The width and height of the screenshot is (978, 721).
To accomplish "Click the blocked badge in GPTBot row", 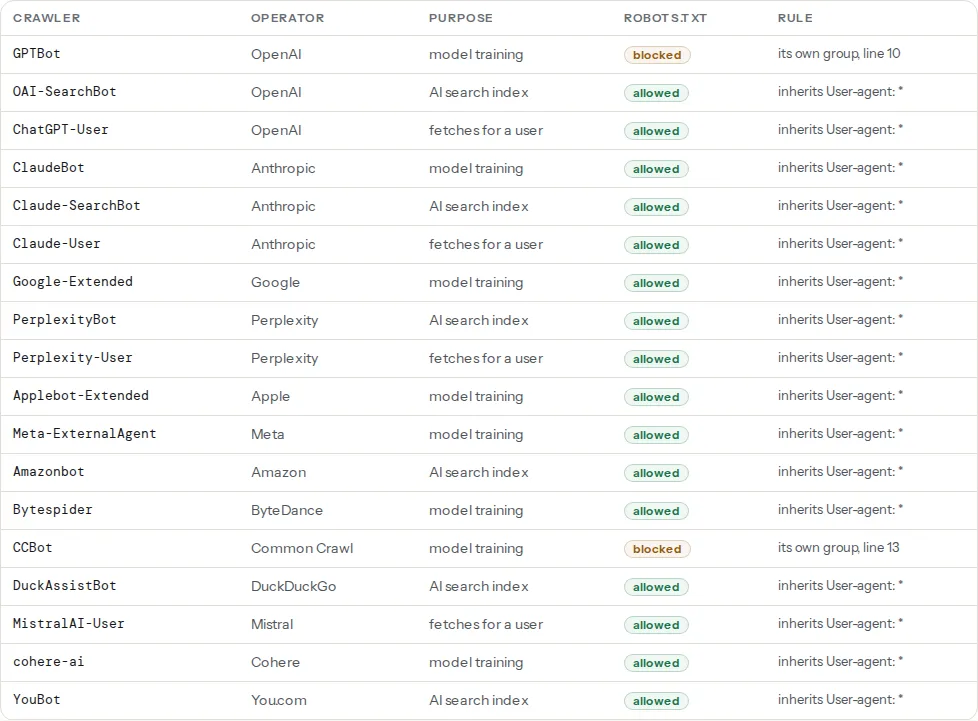I will [x=657, y=55].
